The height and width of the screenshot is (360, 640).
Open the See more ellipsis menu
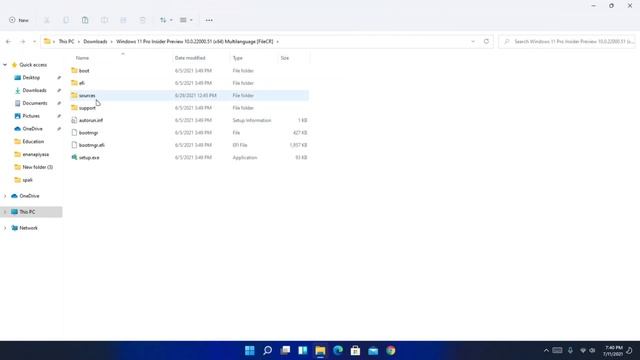209,20
